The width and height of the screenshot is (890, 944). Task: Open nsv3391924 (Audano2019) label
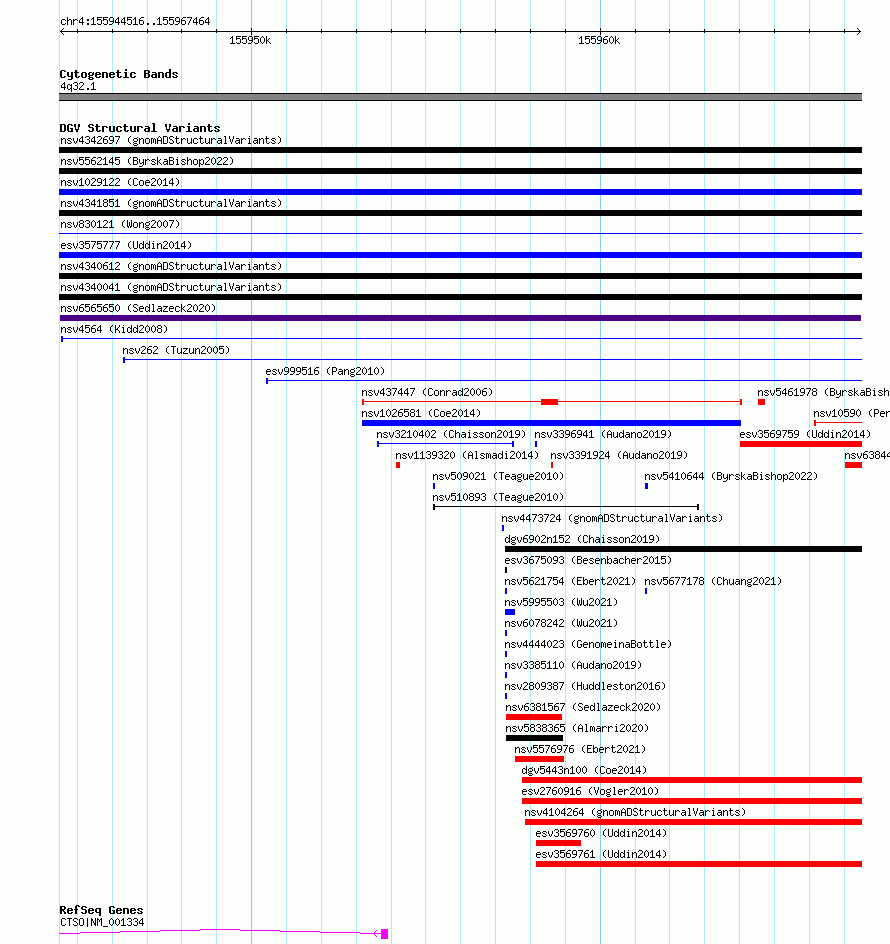pyautogui.click(x=619, y=456)
